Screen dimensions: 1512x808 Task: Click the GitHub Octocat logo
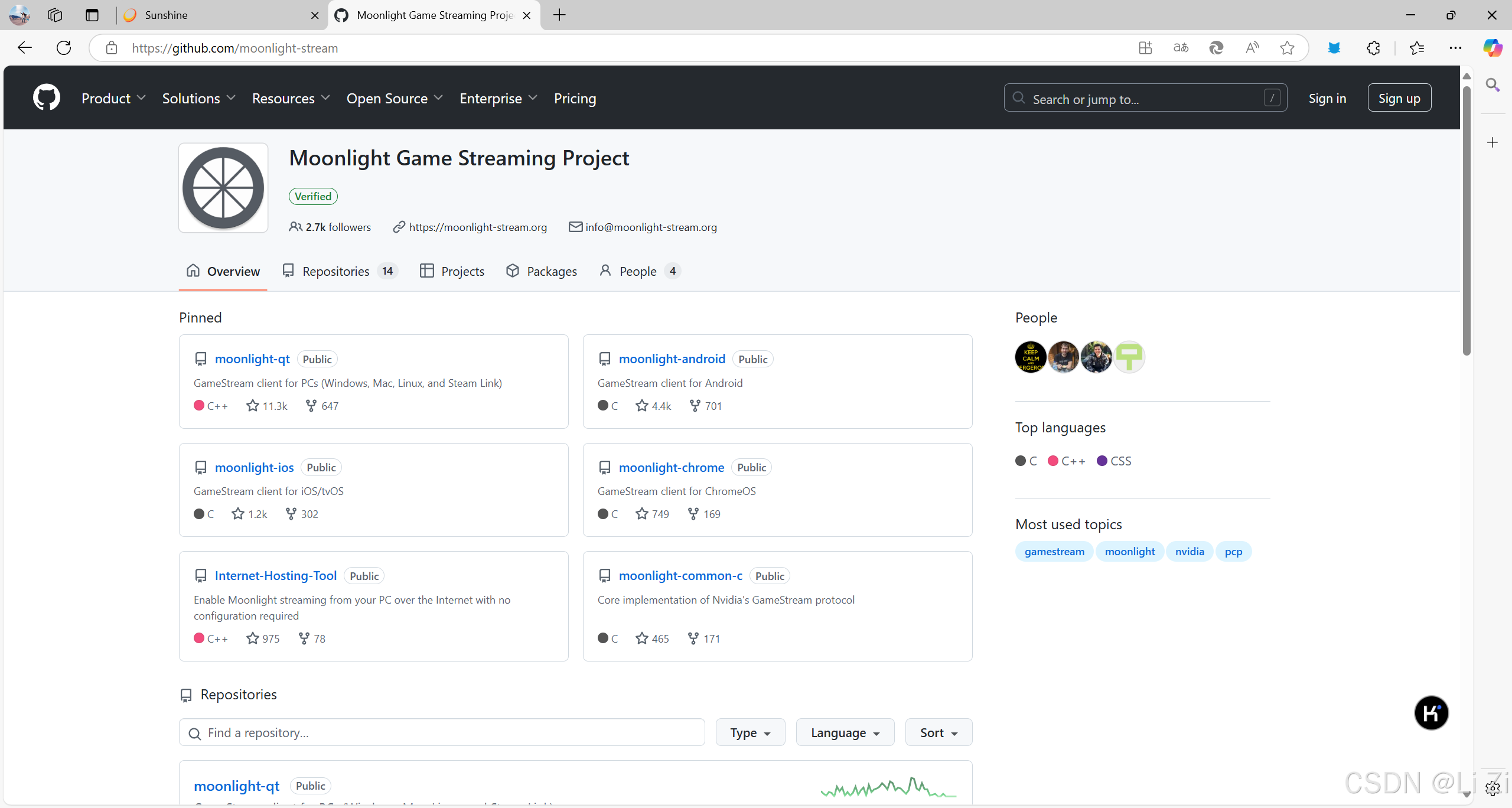click(46, 97)
